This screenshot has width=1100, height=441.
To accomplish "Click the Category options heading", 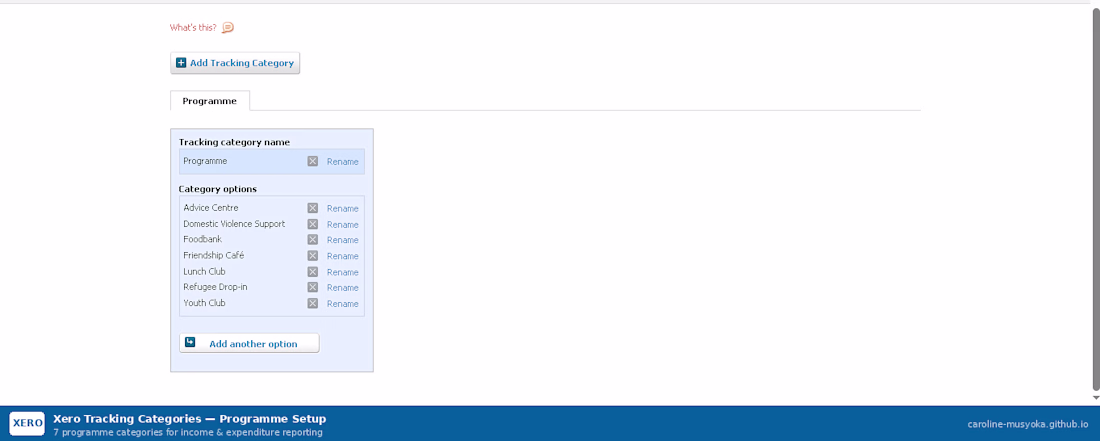I will 217,189.
